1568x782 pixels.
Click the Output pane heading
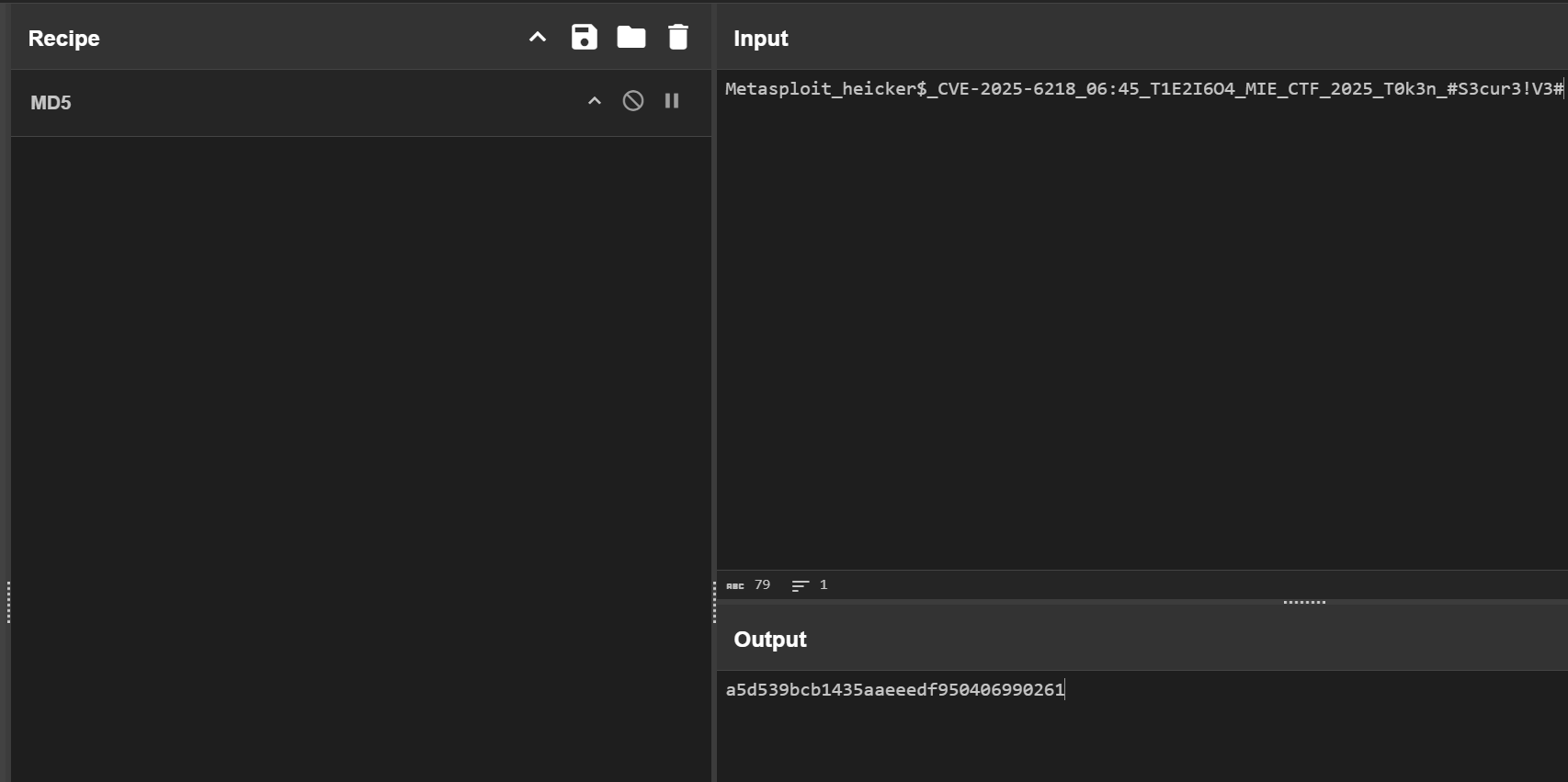click(770, 640)
